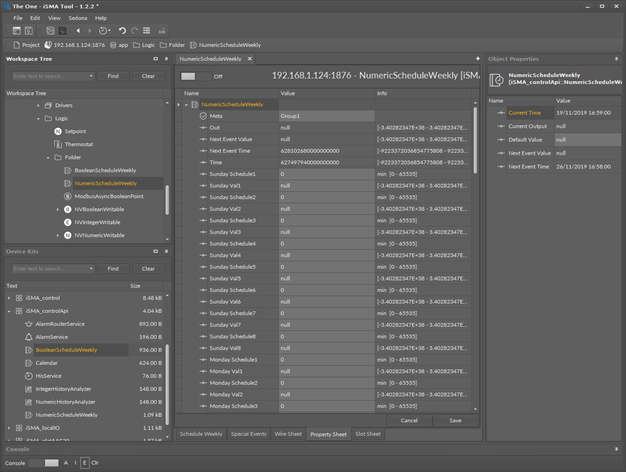626x472 pixels.
Task: Click the Device Kits search field
Action: coord(49,269)
